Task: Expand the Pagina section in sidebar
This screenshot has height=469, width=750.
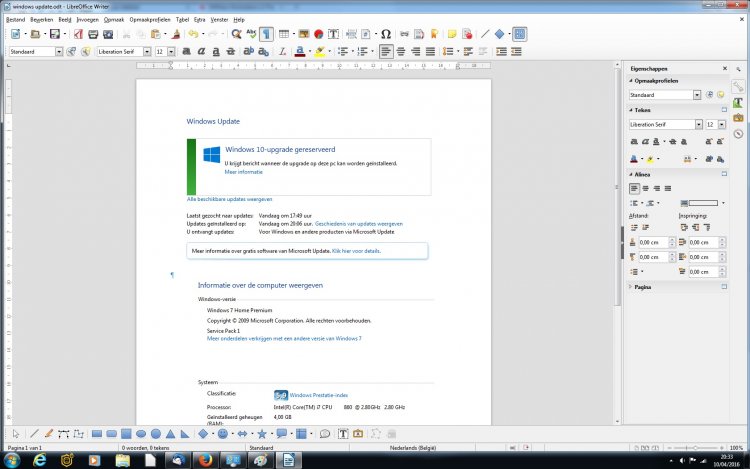Action: tap(646, 286)
